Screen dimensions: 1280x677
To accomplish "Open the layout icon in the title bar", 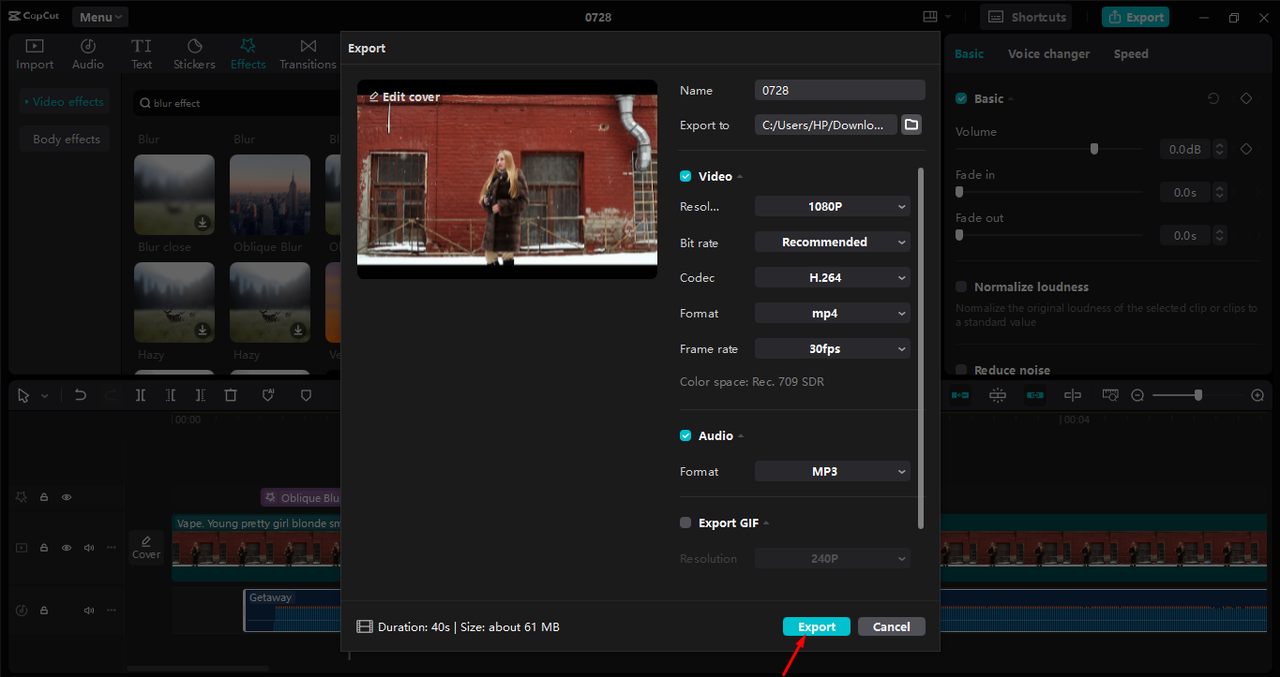I will tap(931, 17).
